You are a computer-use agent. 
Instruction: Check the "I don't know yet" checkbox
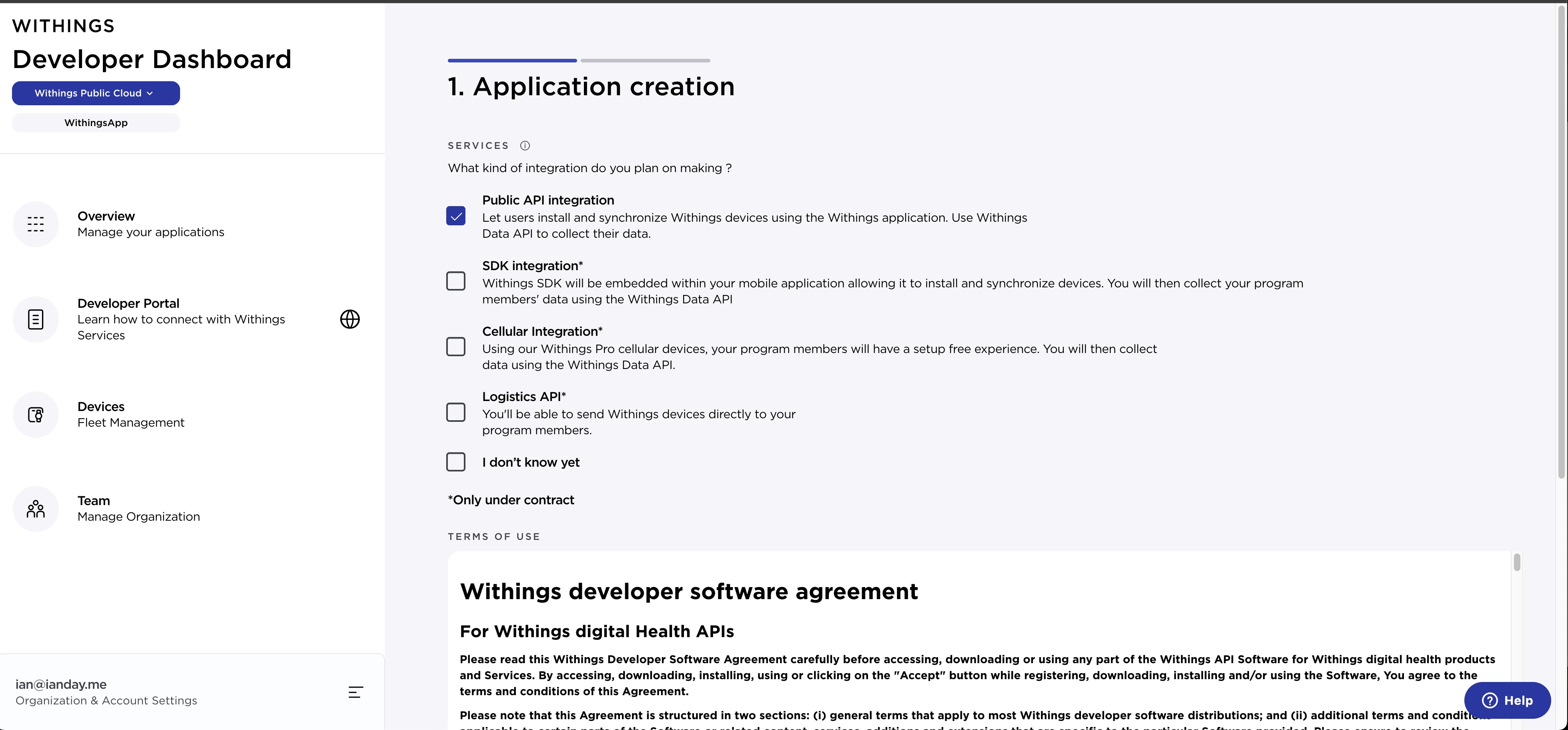tap(456, 462)
